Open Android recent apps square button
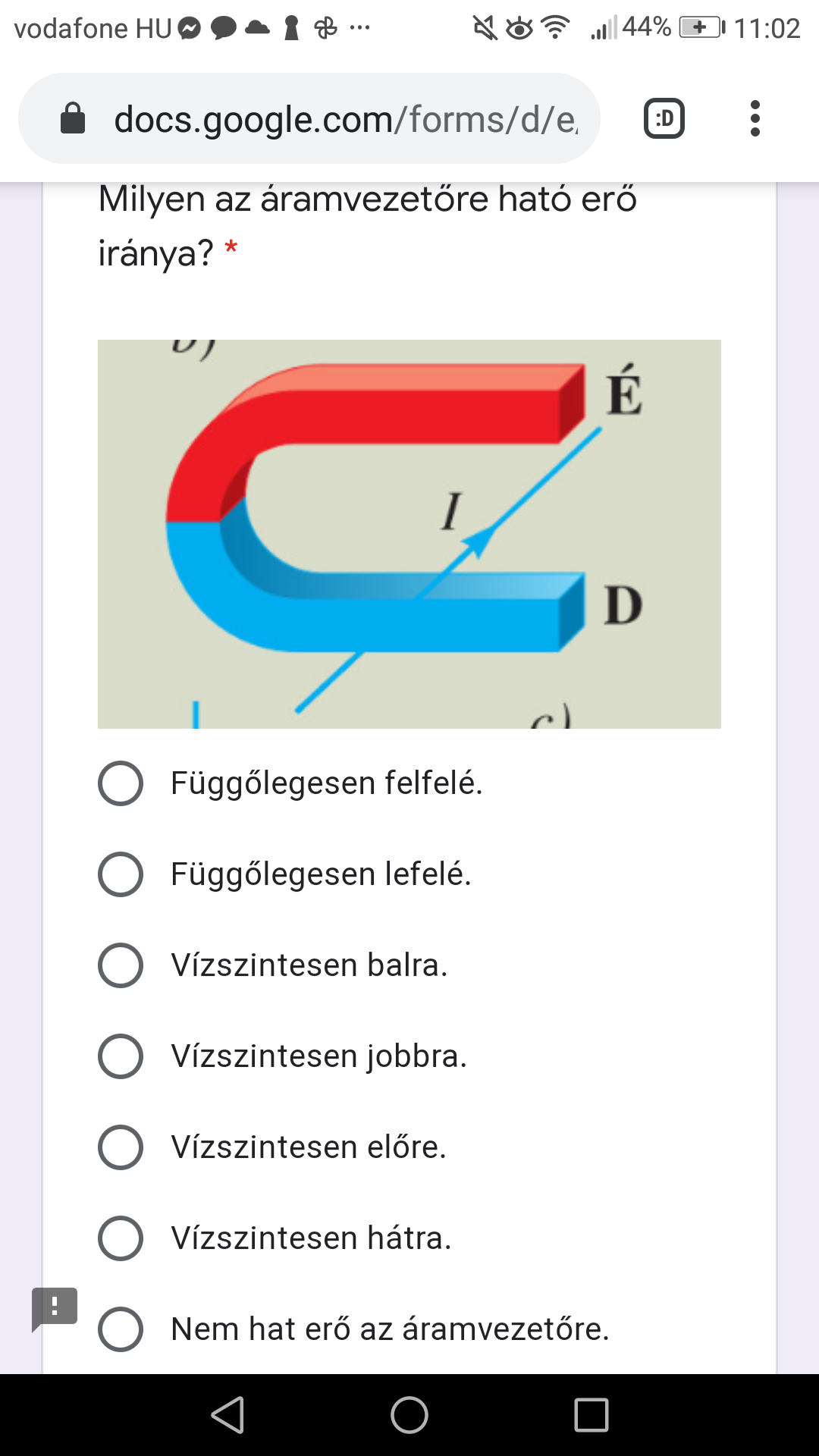 click(x=591, y=1415)
